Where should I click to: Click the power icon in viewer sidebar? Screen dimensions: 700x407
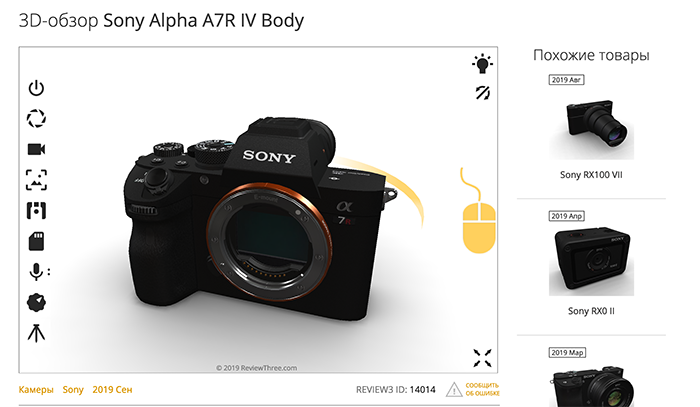36,88
